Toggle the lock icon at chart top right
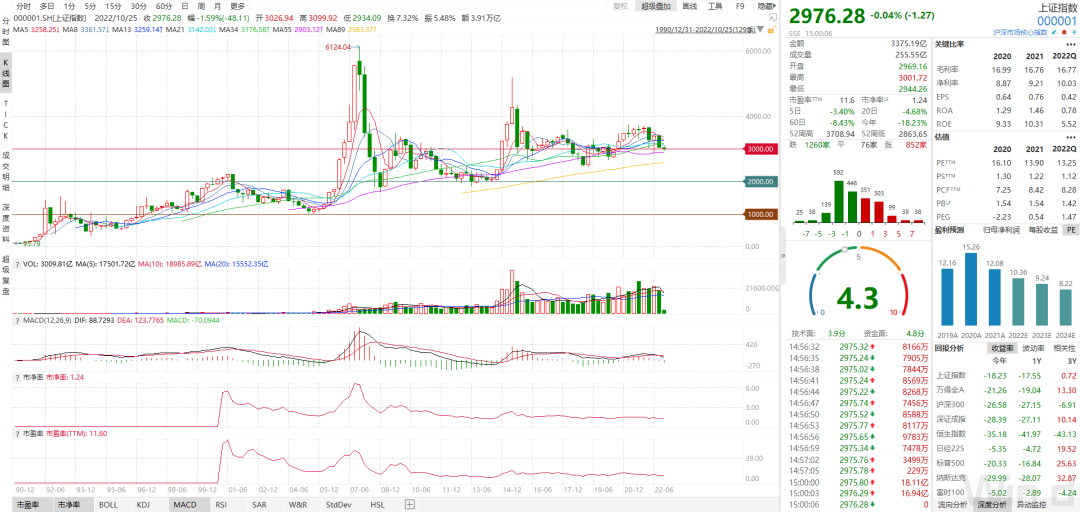This screenshot has width=1080, height=512. coord(772,30)
